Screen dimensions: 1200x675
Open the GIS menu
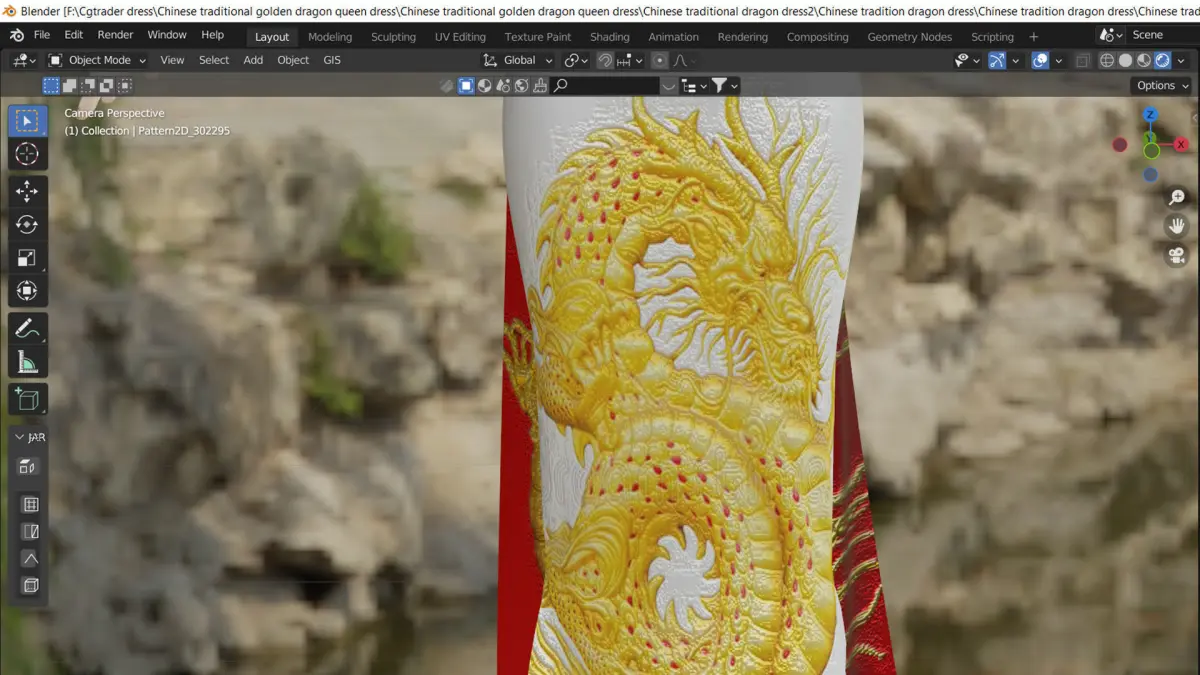click(332, 60)
